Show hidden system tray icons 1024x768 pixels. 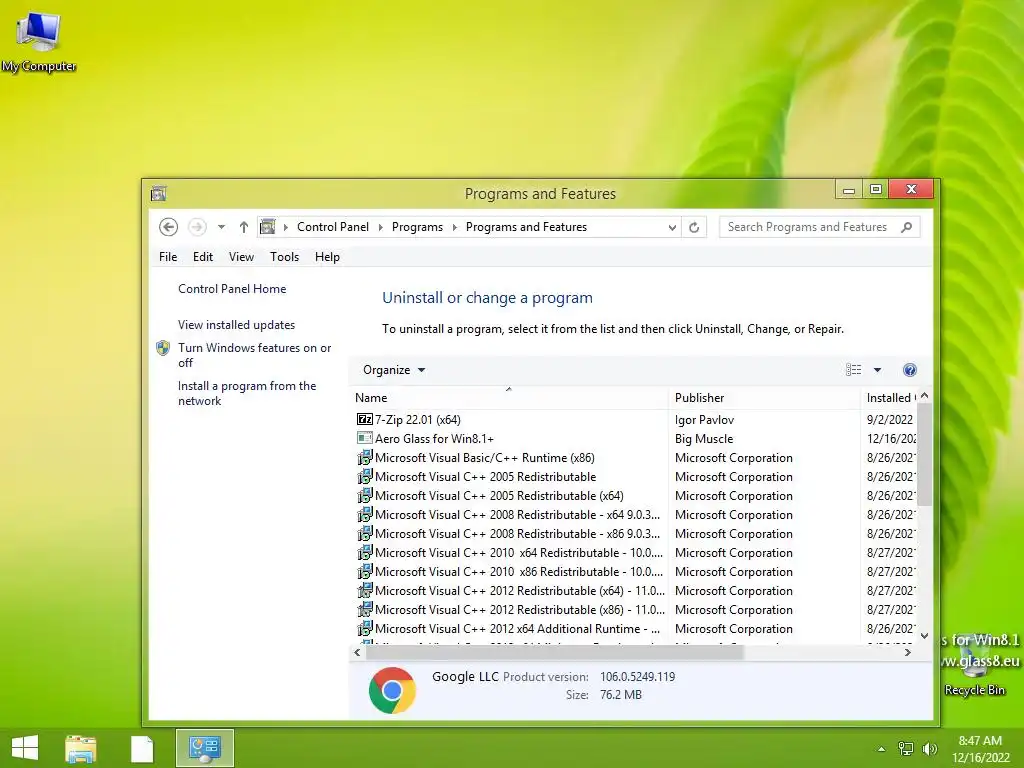point(881,749)
